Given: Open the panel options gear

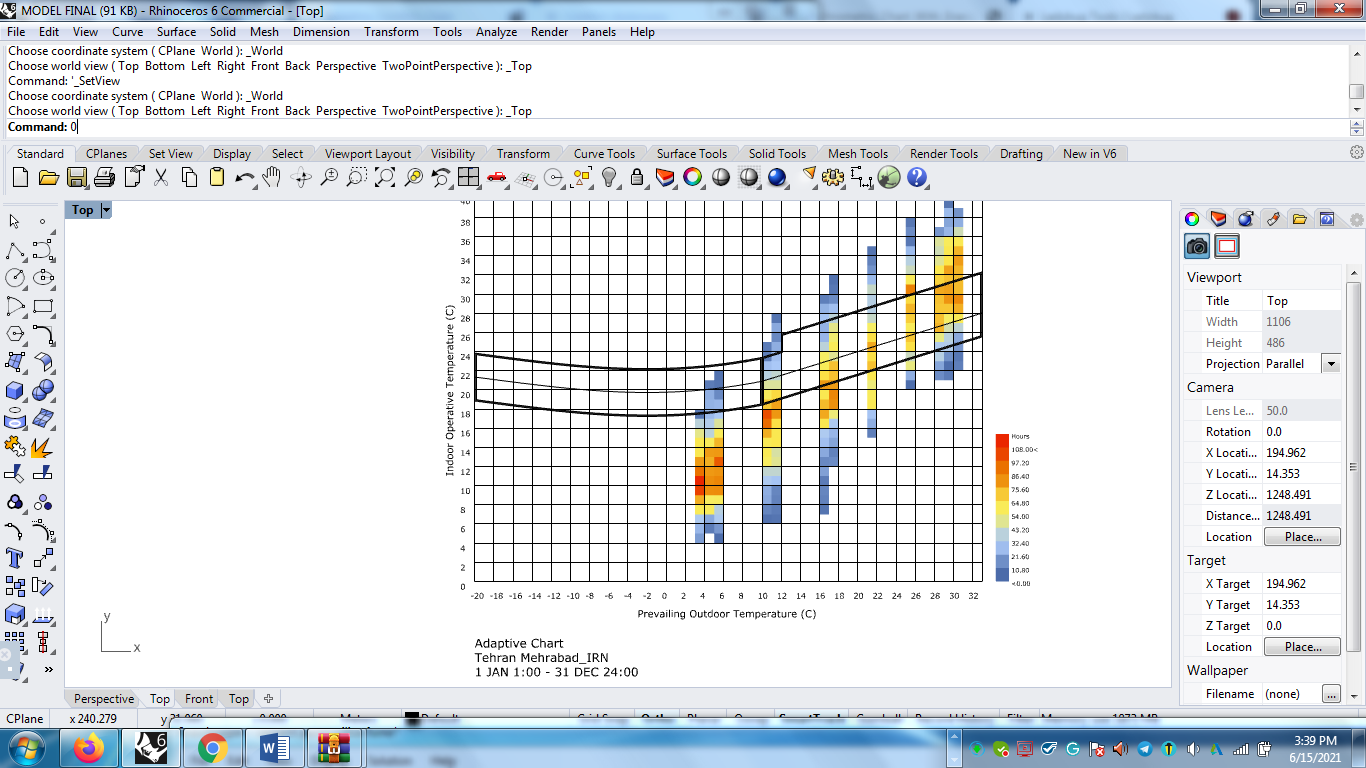Looking at the screenshot, I should pyautogui.click(x=1356, y=220).
